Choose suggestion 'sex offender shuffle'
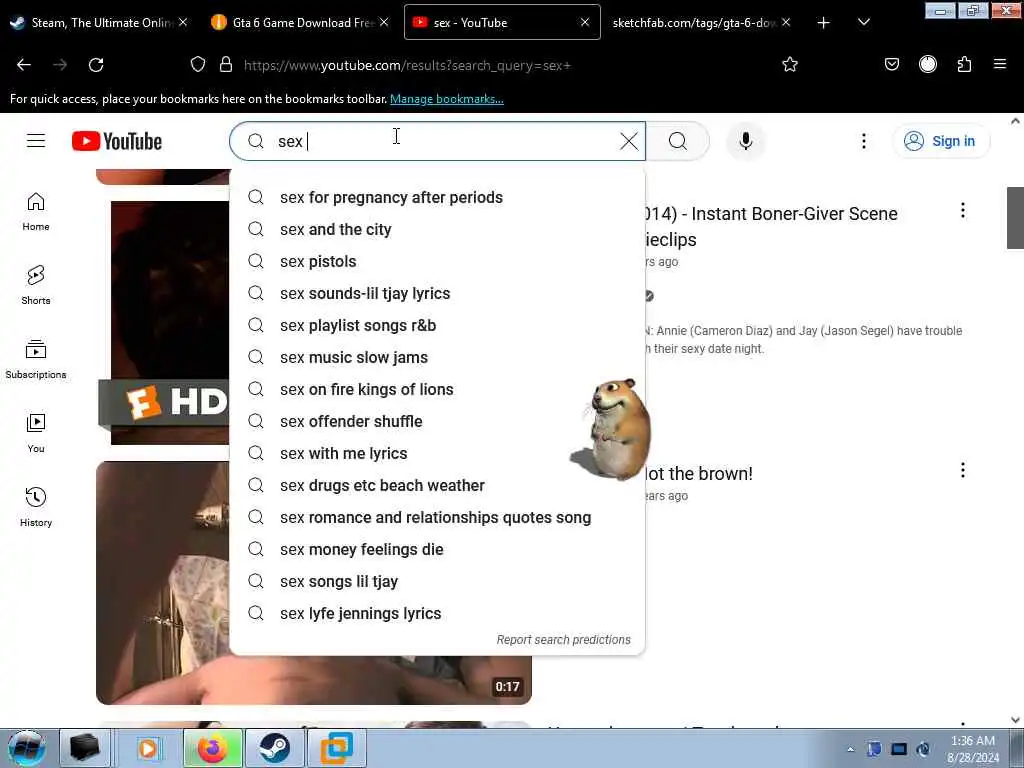The height and width of the screenshot is (768, 1024). click(437, 422)
